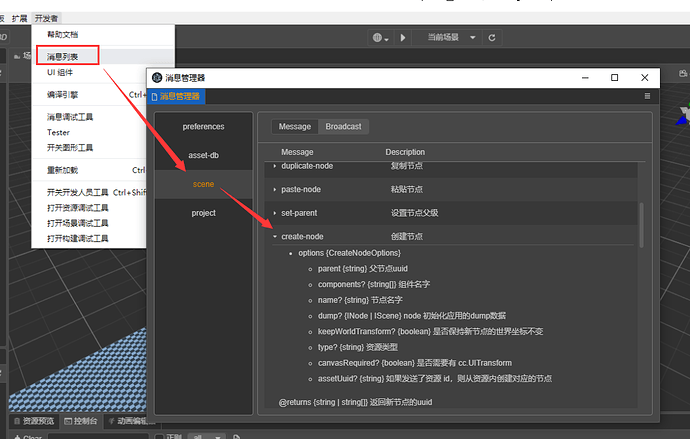Choose 帮助文档 from the developer menu
The image size is (690, 439).
(x=62, y=35)
